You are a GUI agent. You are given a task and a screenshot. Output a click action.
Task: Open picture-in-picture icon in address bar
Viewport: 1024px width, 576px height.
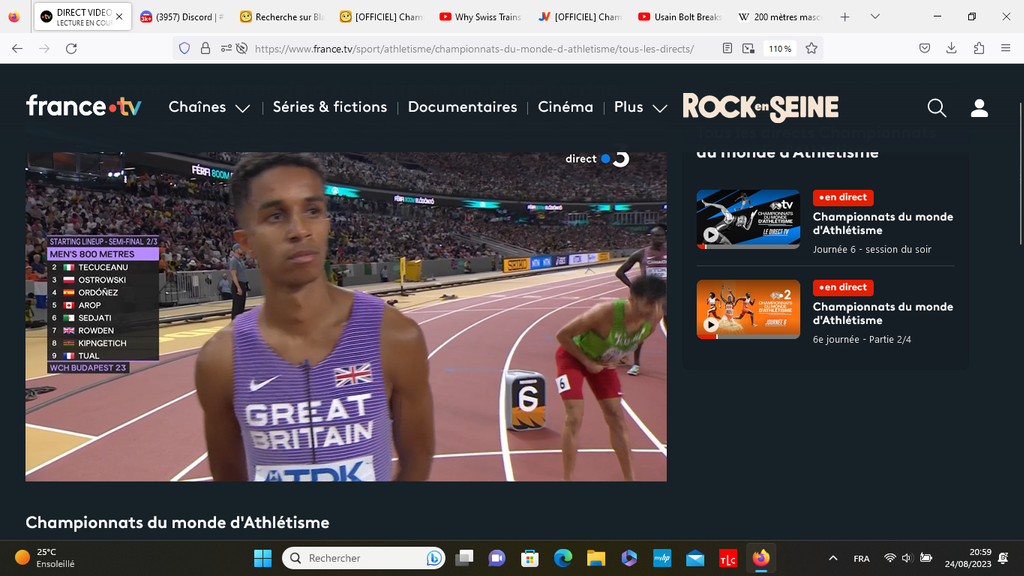click(x=748, y=48)
